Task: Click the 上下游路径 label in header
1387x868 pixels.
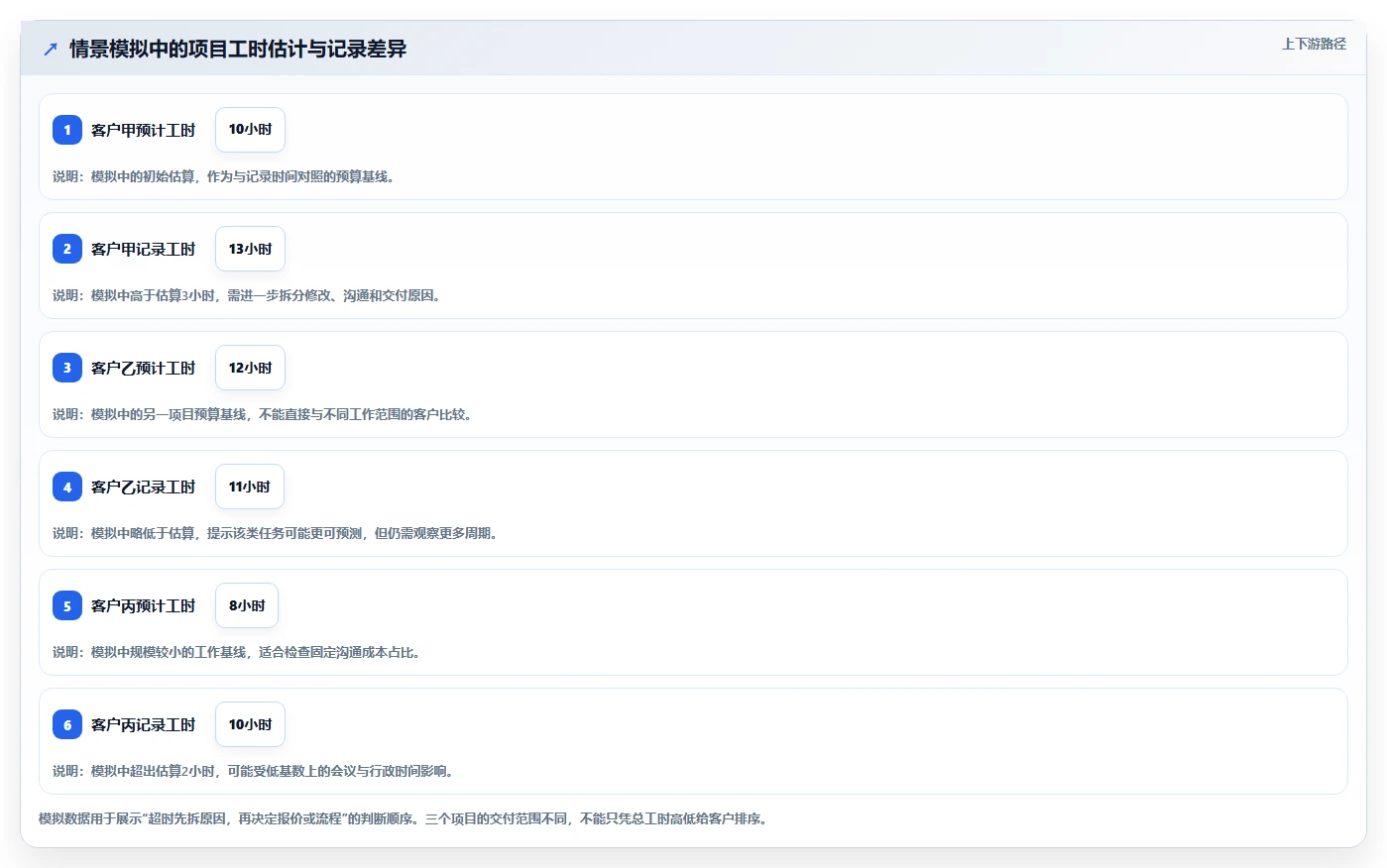Action: pos(1314,44)
